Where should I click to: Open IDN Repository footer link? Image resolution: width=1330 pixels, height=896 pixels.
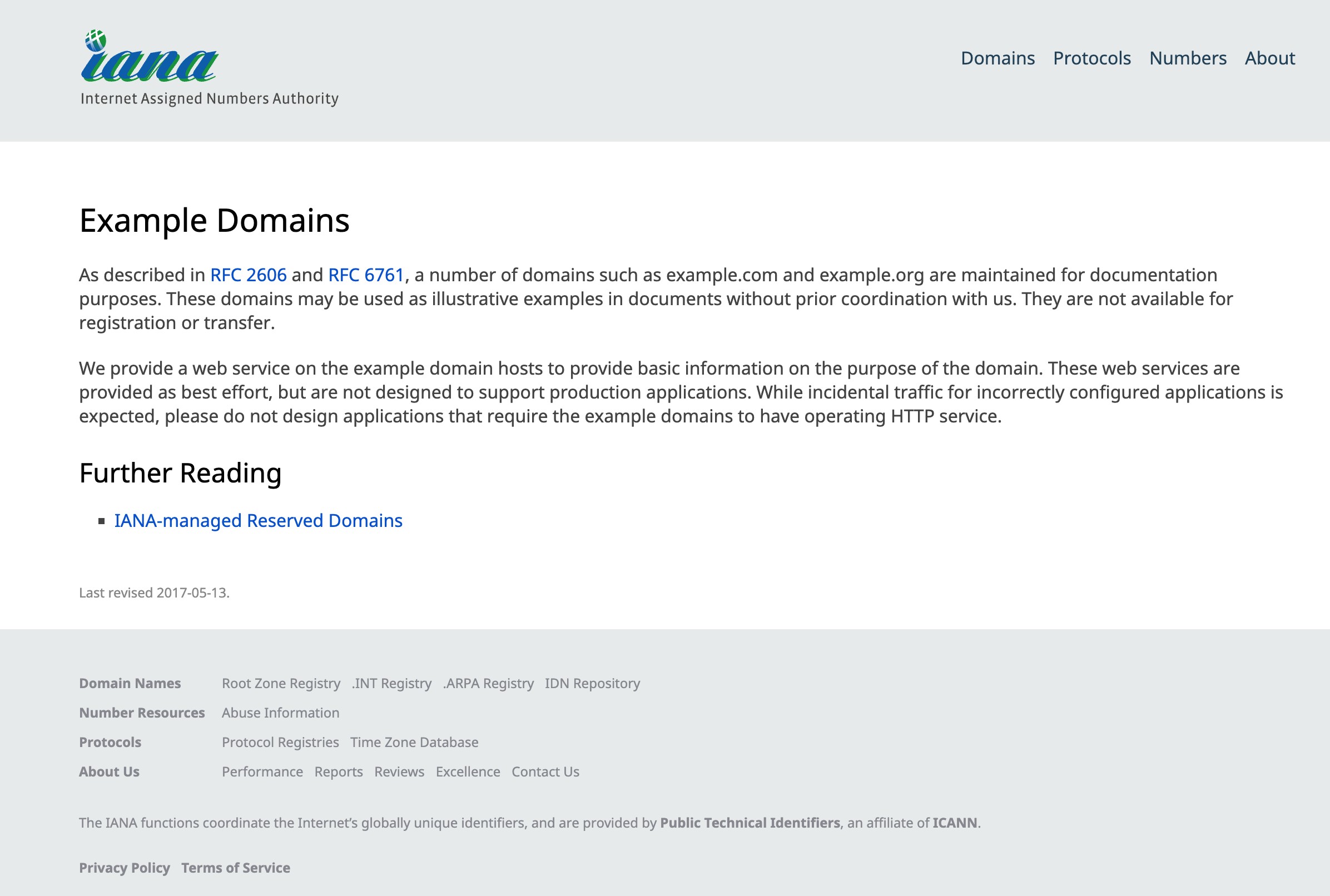tap(592, 684)
